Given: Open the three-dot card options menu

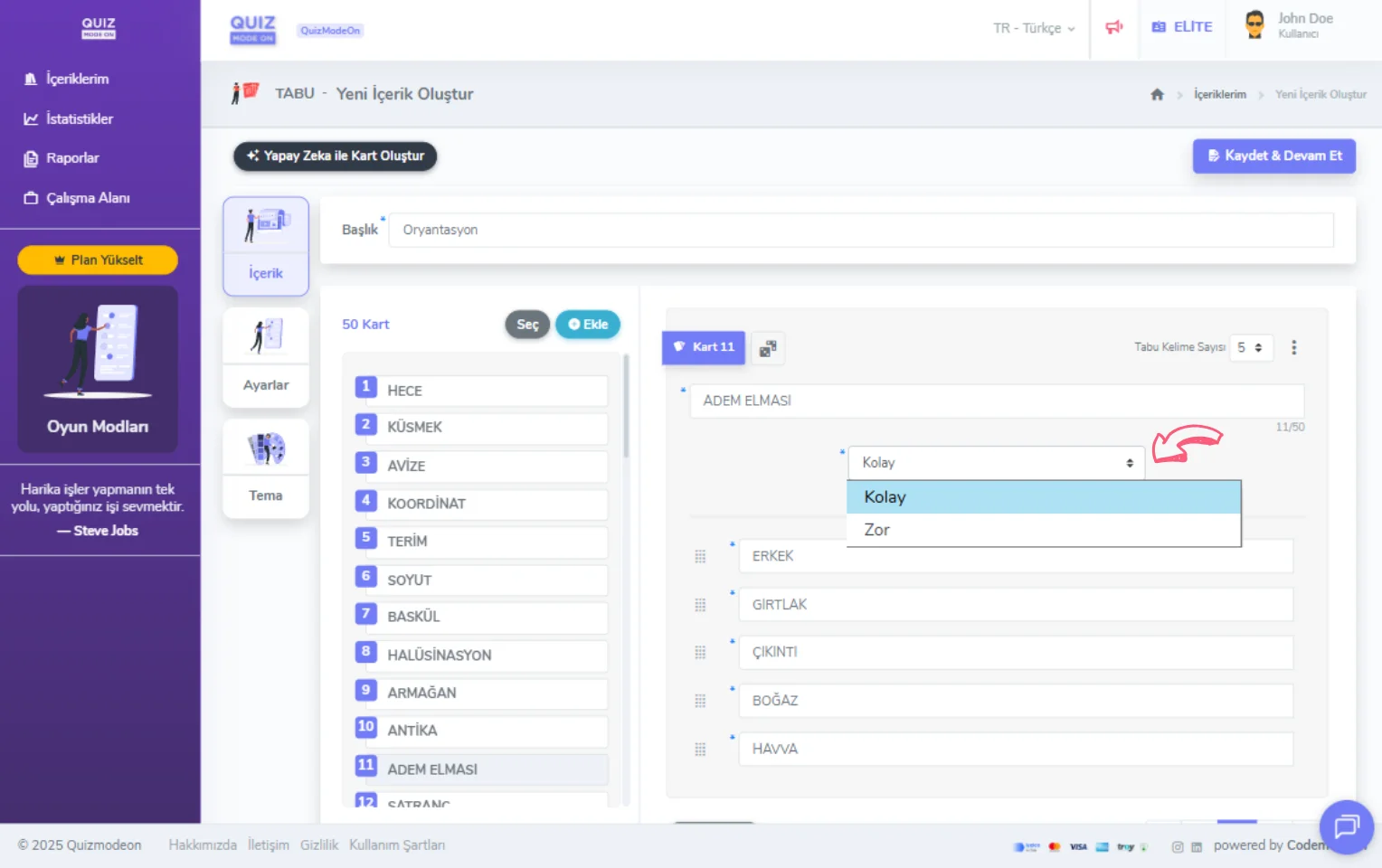Looking at the screenshot, I should [x=1293, y=348].
